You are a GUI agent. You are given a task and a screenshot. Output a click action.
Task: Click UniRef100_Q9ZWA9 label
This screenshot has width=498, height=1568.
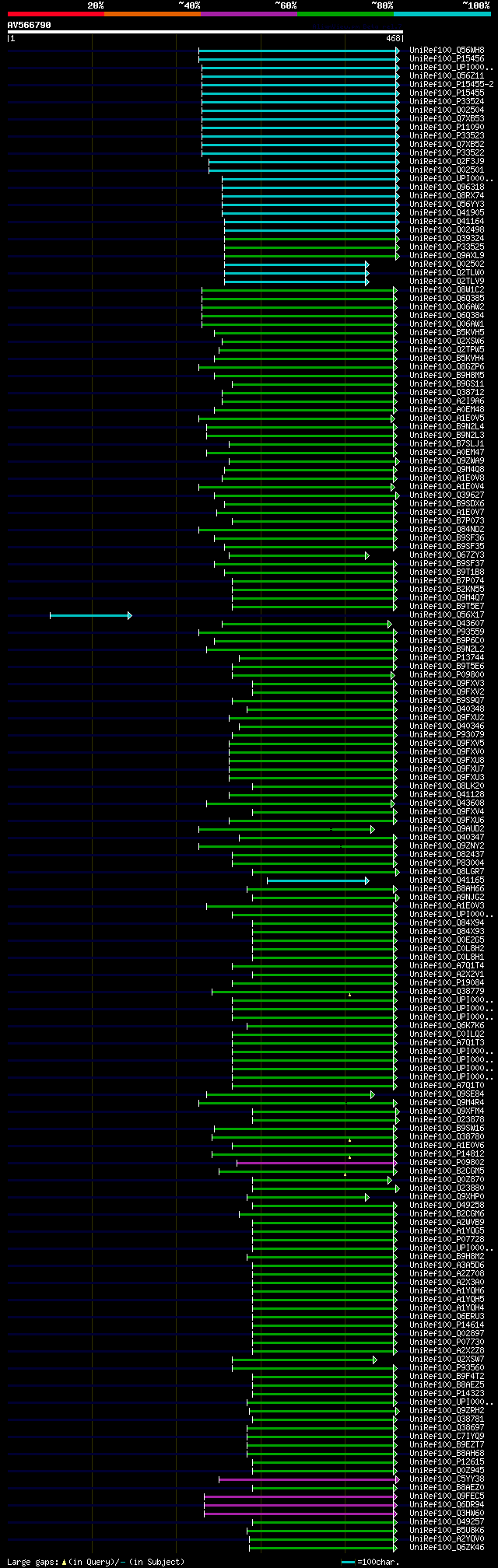pos(447,460)
